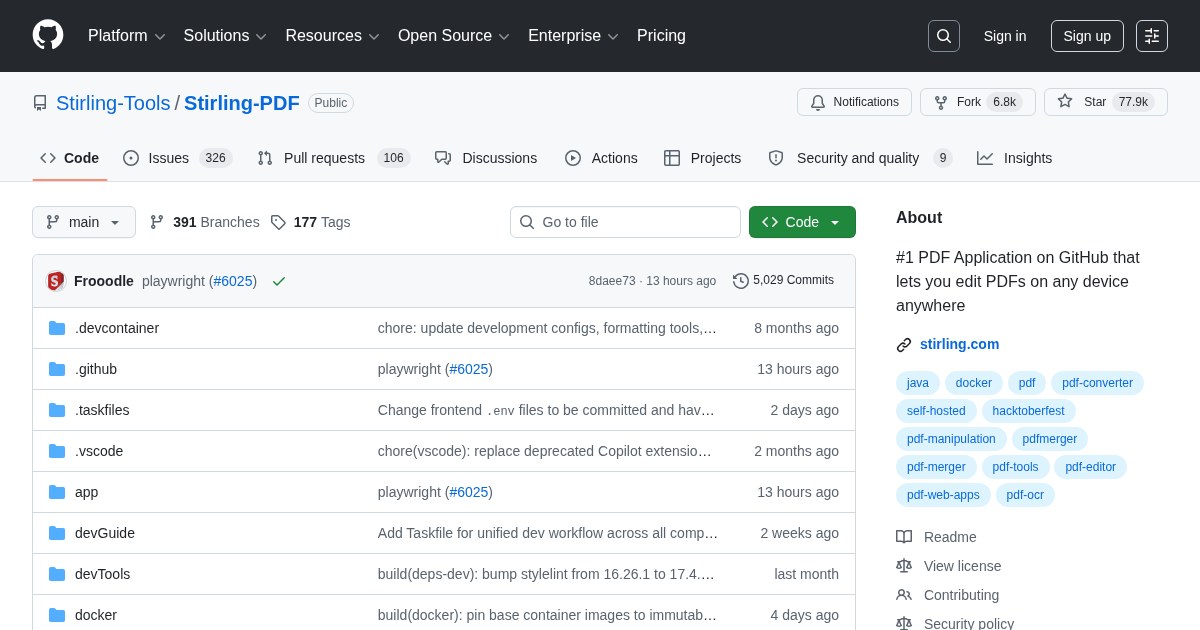Screen dimensions: 1200x630
Task: Expand the Solutions menu
Action: 225,36
